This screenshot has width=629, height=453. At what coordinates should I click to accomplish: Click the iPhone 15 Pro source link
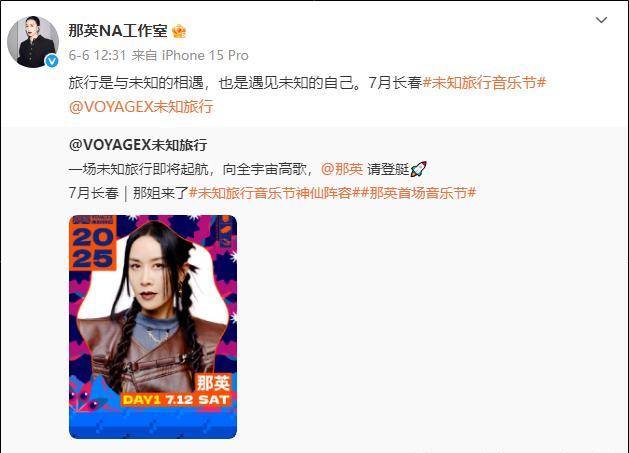[205, 55]
